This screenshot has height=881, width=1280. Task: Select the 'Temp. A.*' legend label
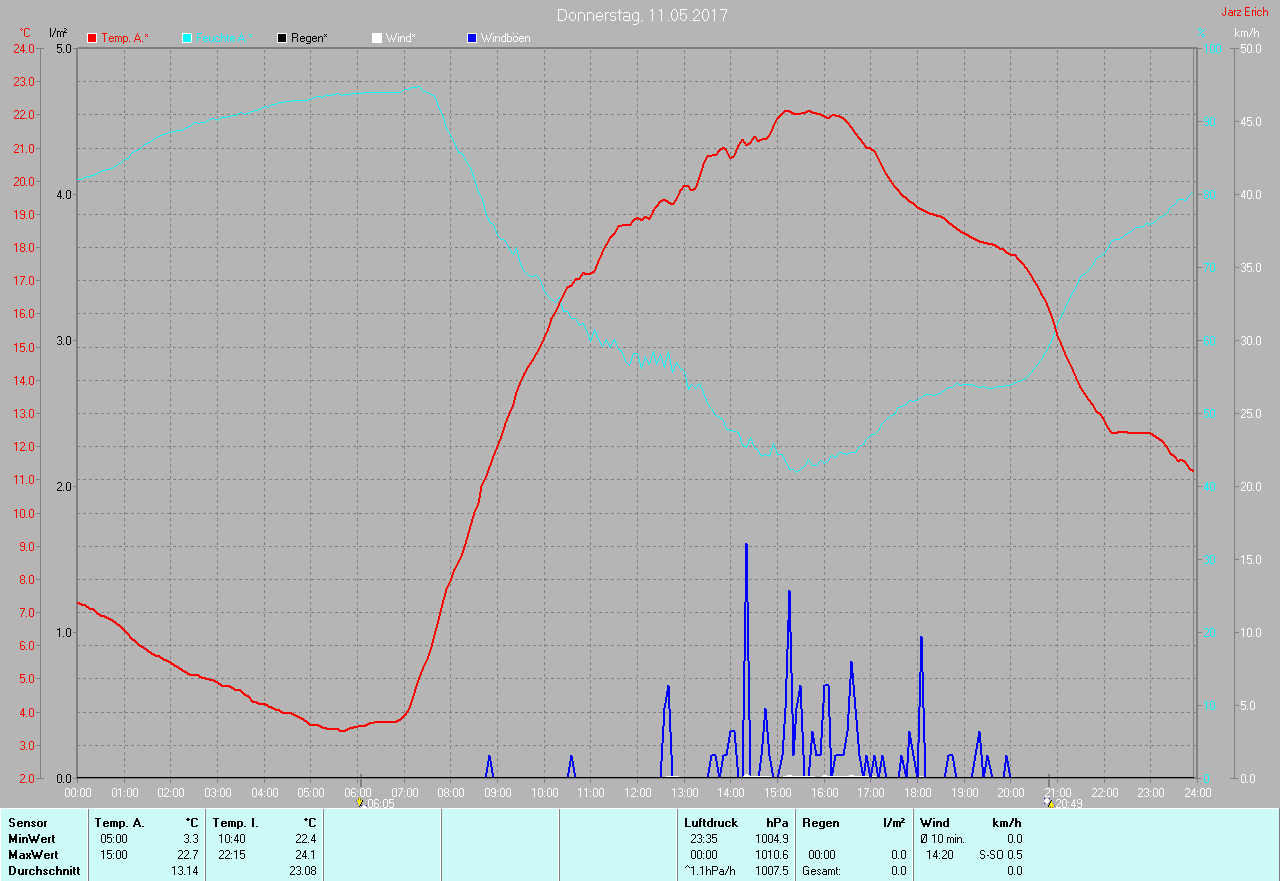(125, 38)
